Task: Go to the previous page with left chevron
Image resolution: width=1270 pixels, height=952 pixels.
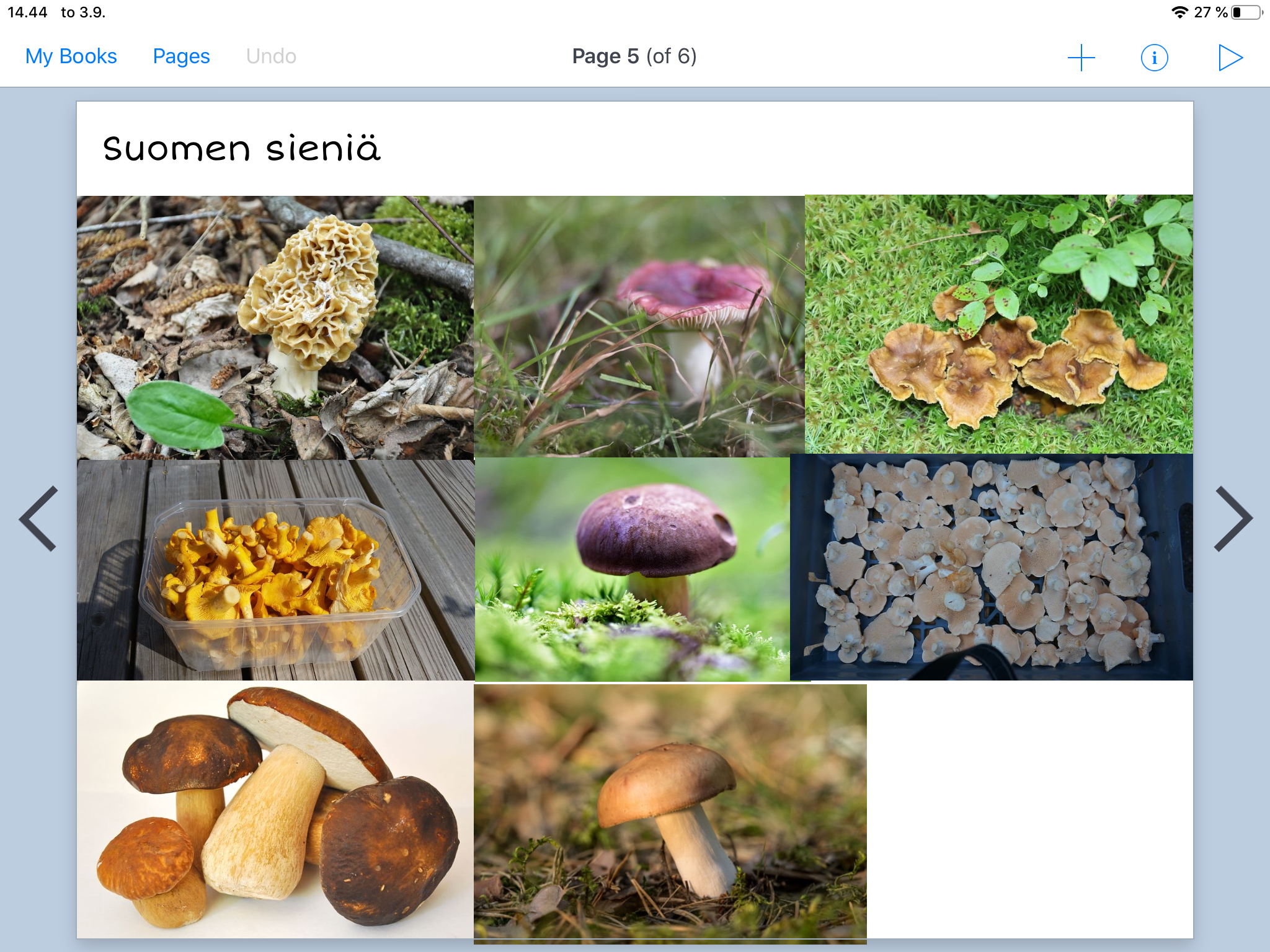Action: click(x=39, y=519)
